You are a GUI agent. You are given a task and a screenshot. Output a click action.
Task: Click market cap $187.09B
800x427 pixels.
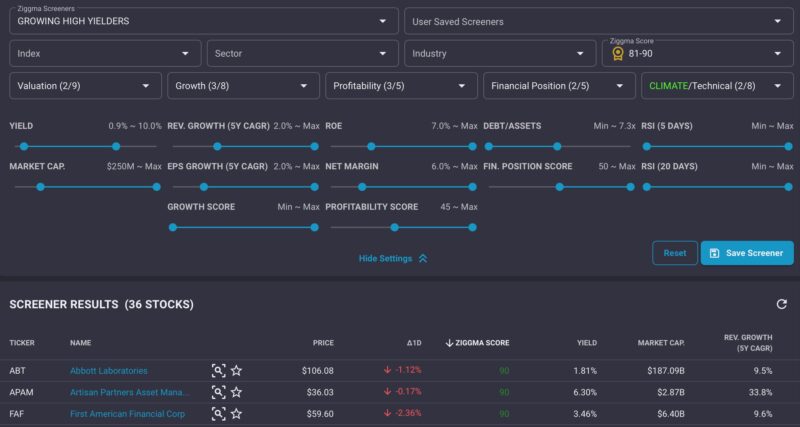pos(666,371)
